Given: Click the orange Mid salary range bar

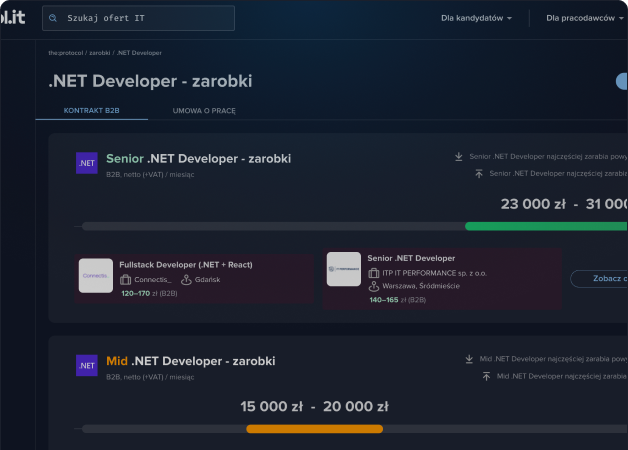Looking at the screenshot, I should point(314,429).
